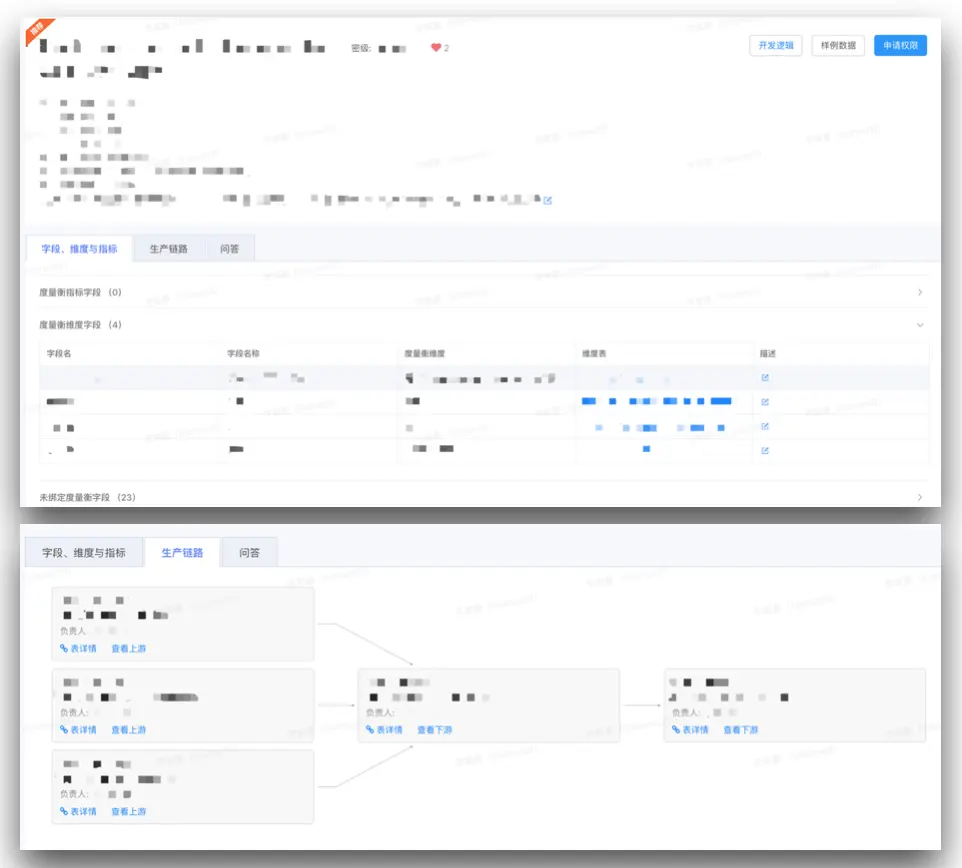Click active 生产链路 tab in lower panel
962x868 pixels.
click(x=182, y=553)
